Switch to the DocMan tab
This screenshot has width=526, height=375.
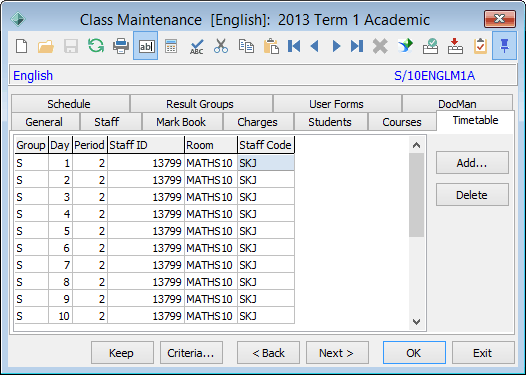coord(457,103)
